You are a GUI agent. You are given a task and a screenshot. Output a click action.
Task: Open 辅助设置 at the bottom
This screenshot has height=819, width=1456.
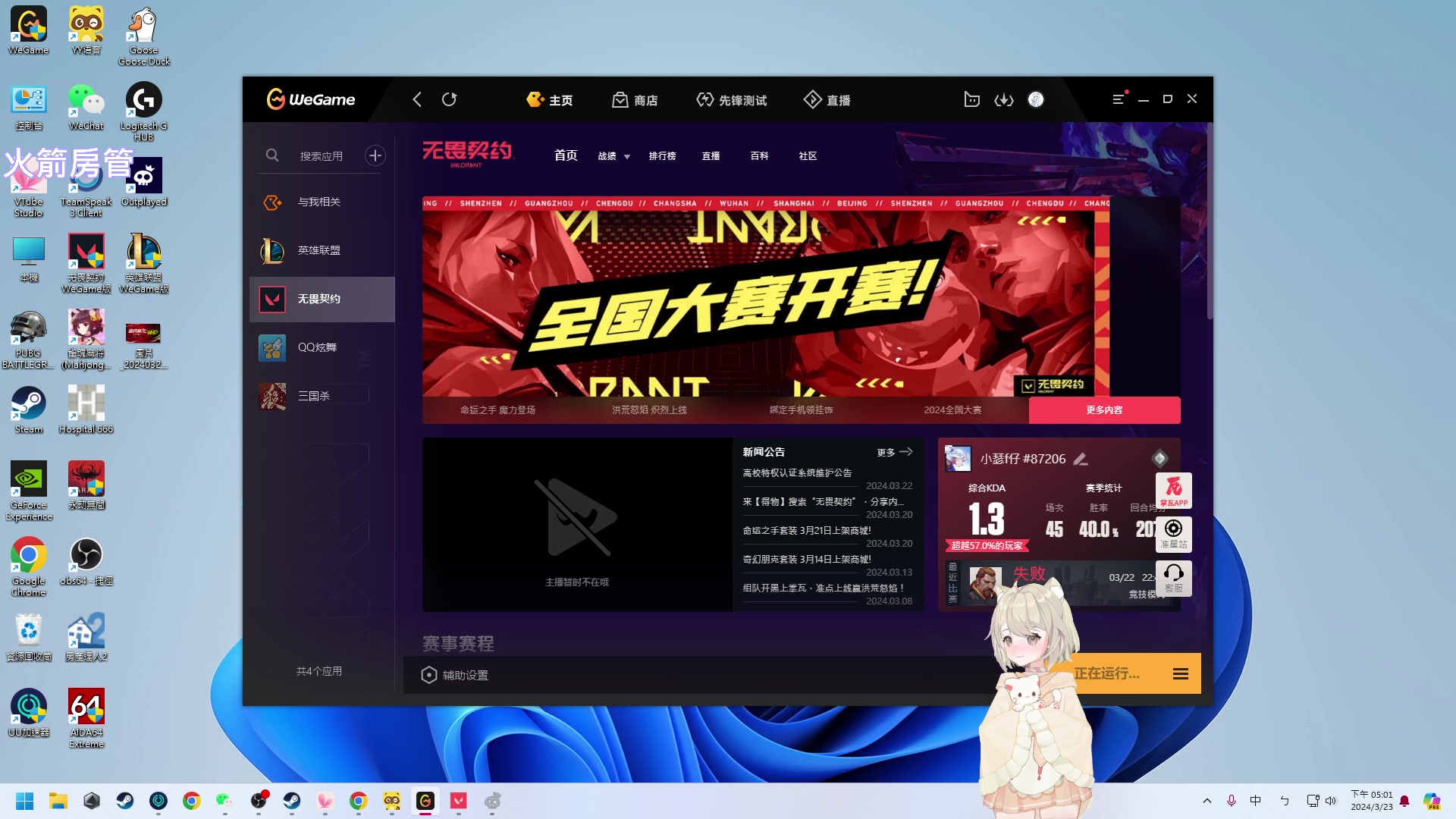point(455,675)
